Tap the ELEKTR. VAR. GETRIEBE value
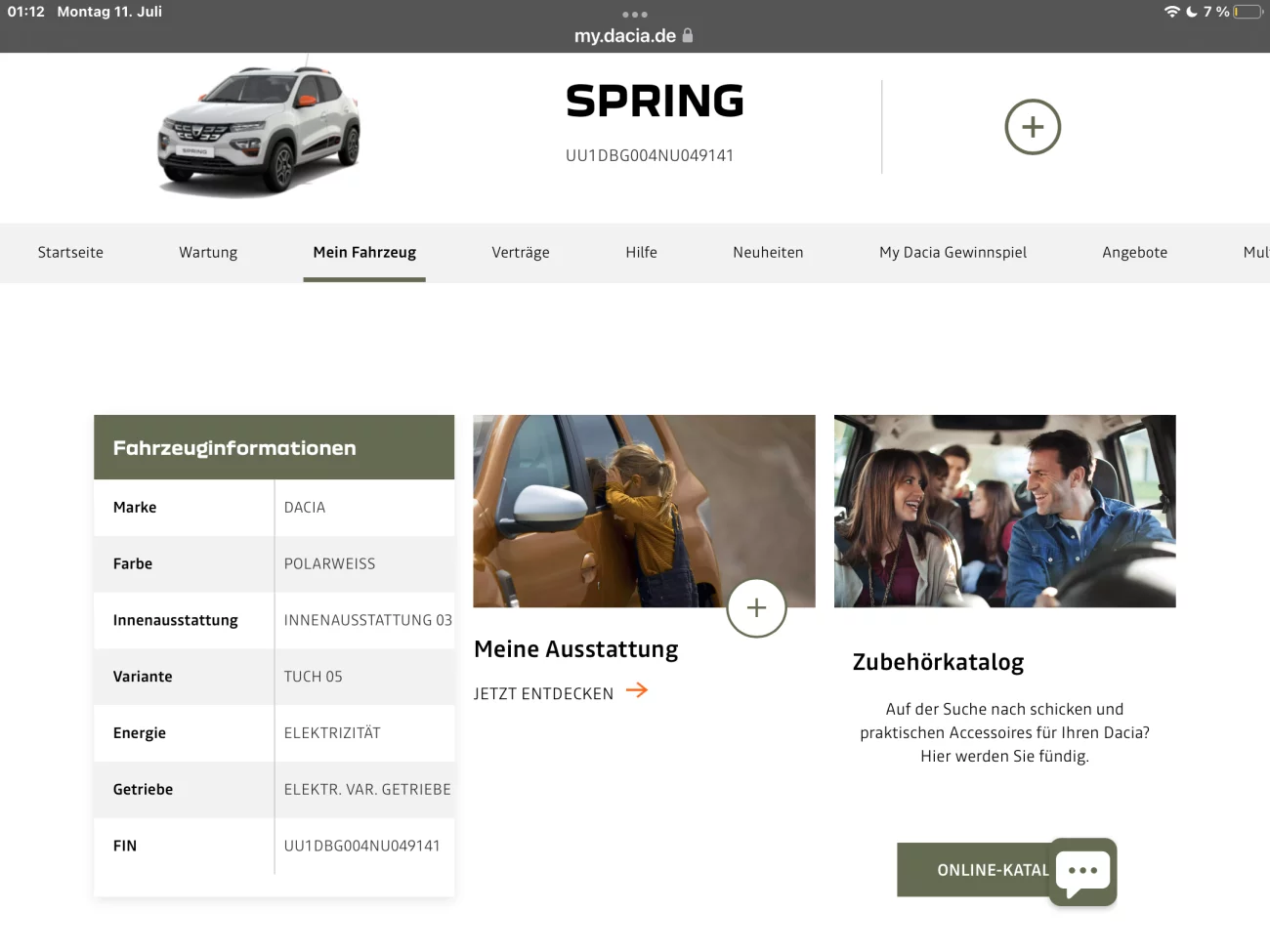1270x952 pixels. [367, 789]
